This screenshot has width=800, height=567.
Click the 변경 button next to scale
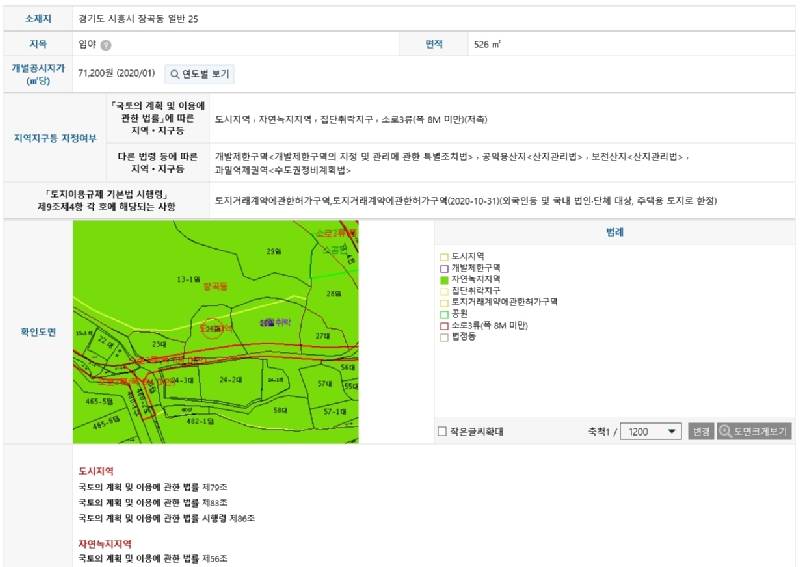pyautogui.click(x=701, y=432)
